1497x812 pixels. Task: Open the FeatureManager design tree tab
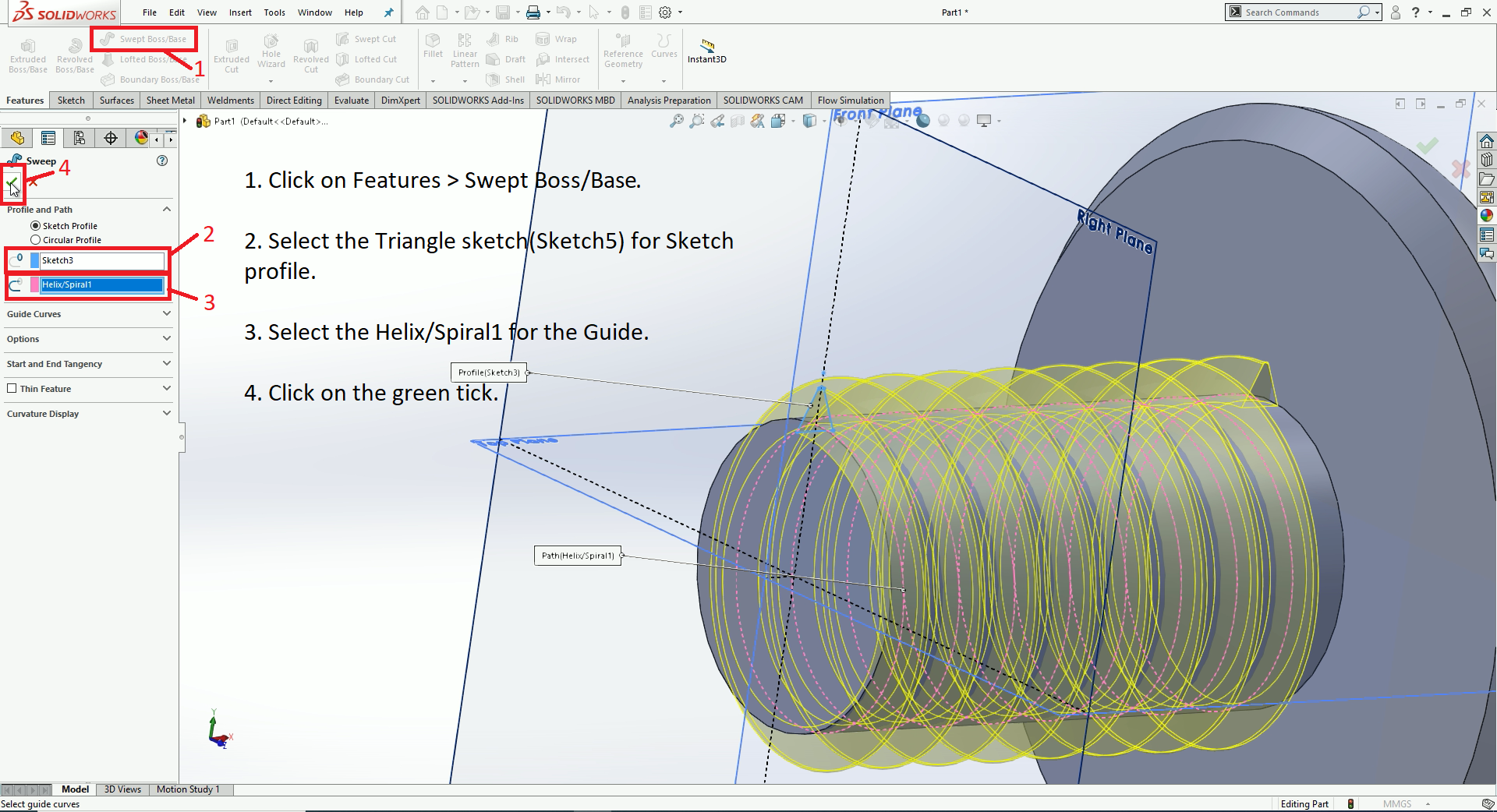17,138
